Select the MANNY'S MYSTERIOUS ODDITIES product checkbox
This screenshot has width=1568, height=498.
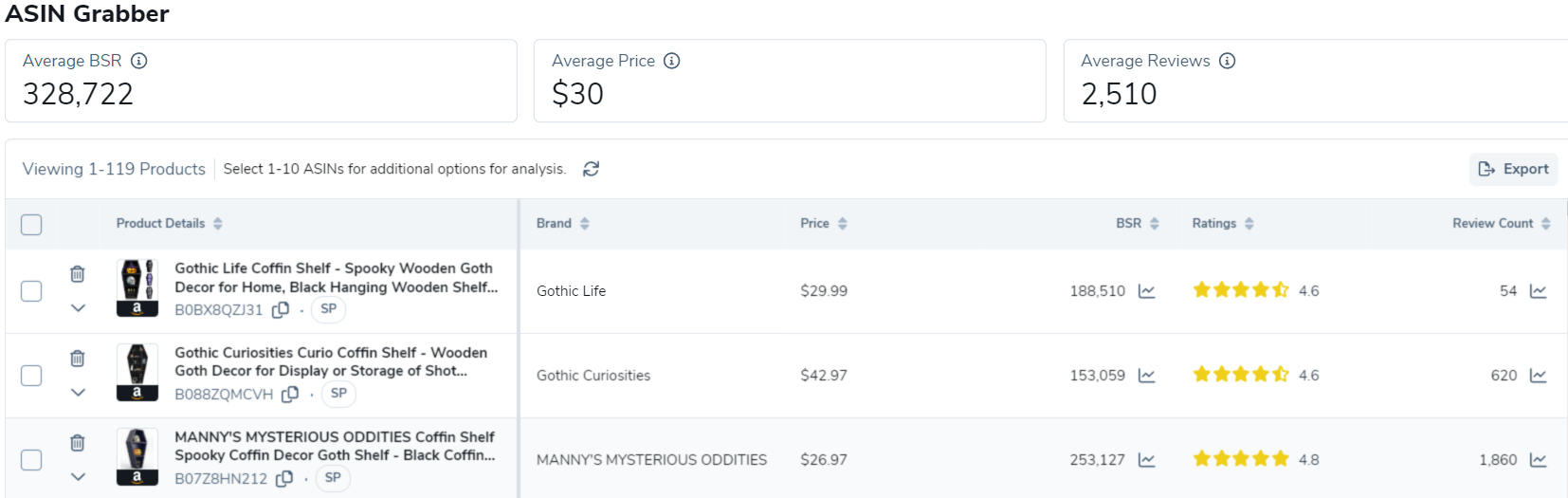tap(31, 460)
